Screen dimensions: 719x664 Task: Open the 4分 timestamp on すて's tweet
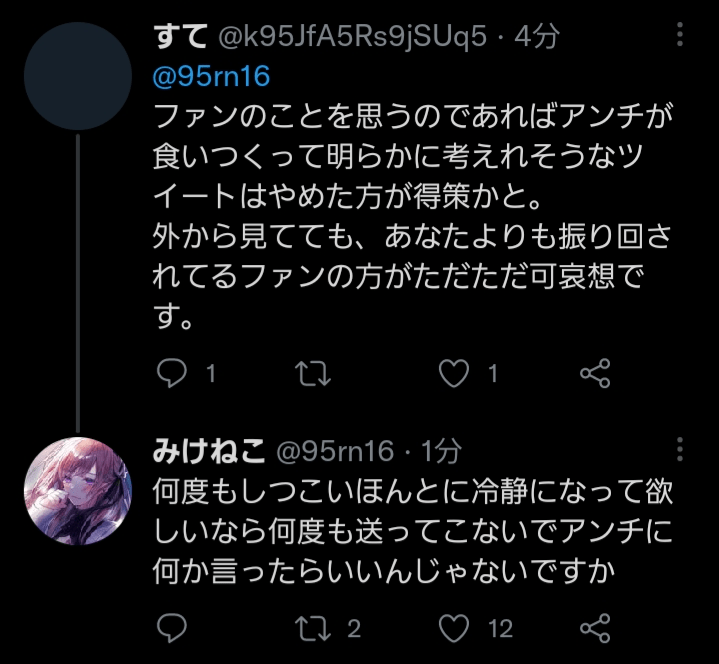[536, 38]
